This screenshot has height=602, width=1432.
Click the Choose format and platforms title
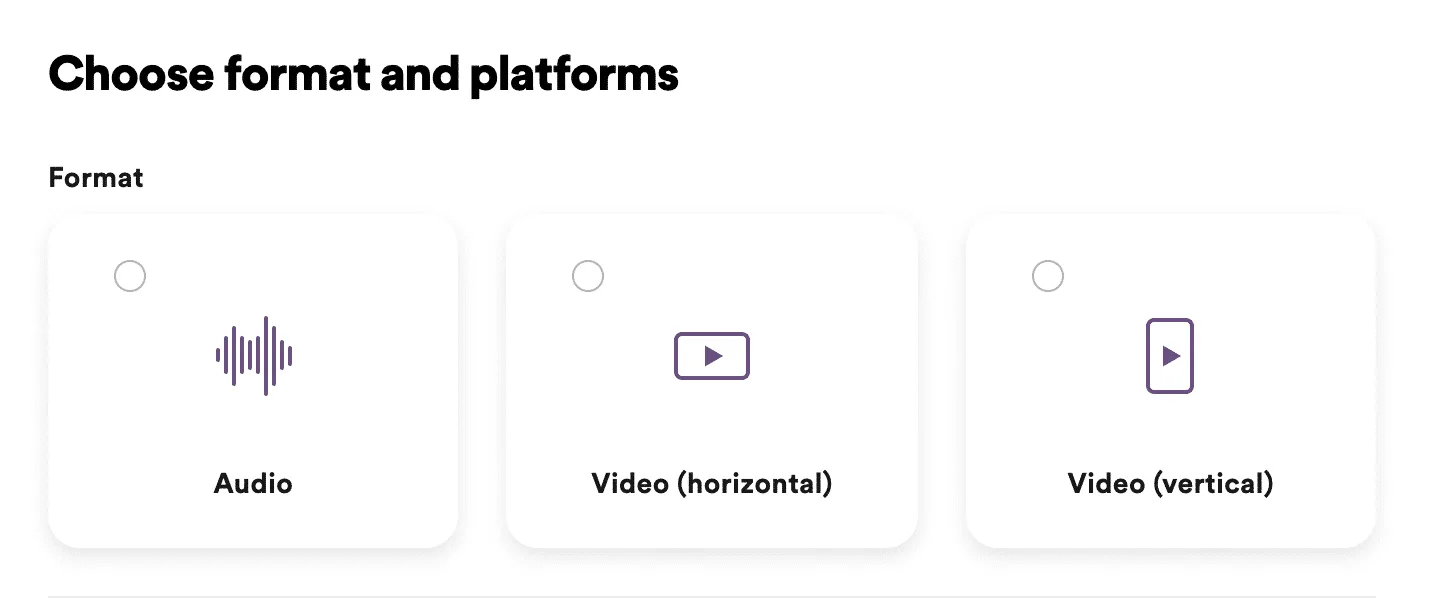[x=363, y=73]
